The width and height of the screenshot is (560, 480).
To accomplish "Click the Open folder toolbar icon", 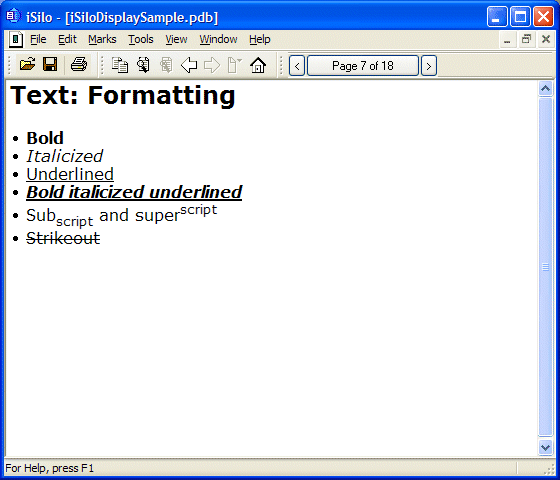I will [x=28, y=65].
